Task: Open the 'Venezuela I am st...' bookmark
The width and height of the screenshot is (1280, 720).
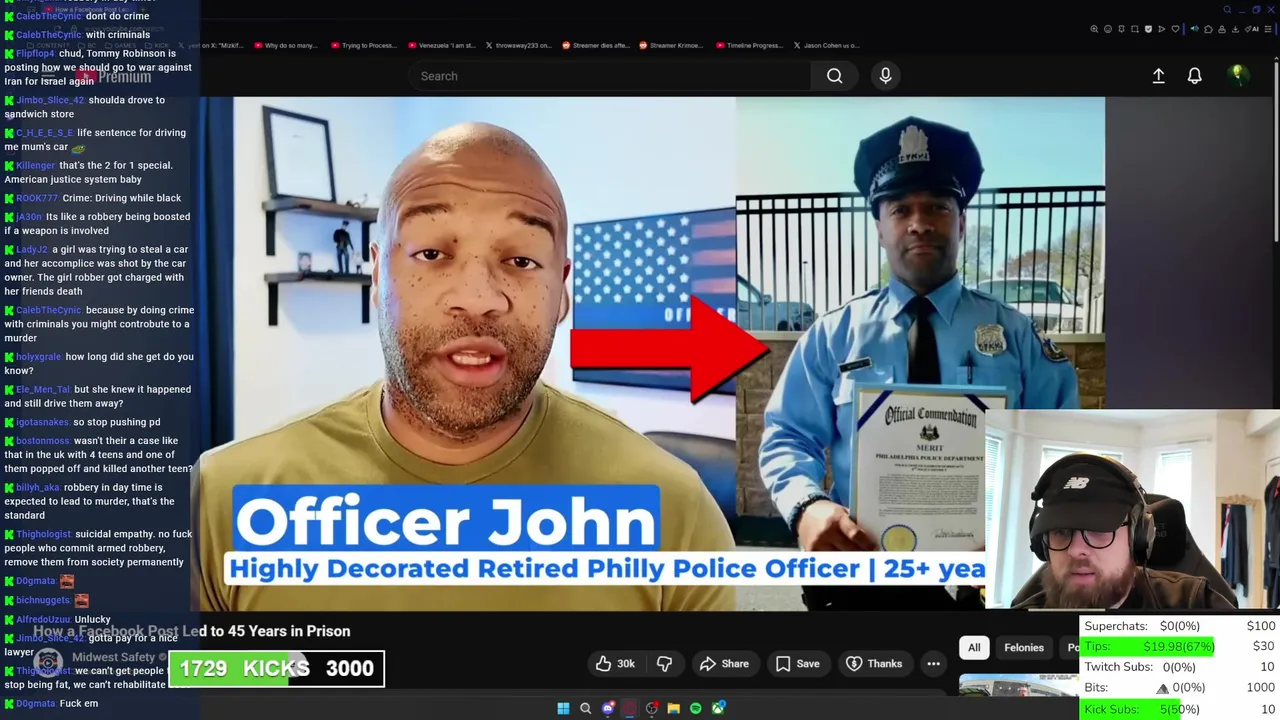Action: point(441,45)
